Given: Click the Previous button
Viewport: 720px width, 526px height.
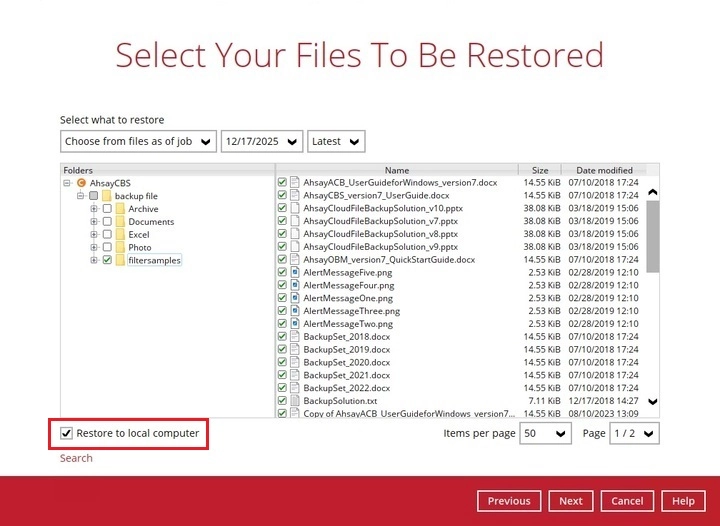Looking at the screenshot, I should click(x=509, y=501).
